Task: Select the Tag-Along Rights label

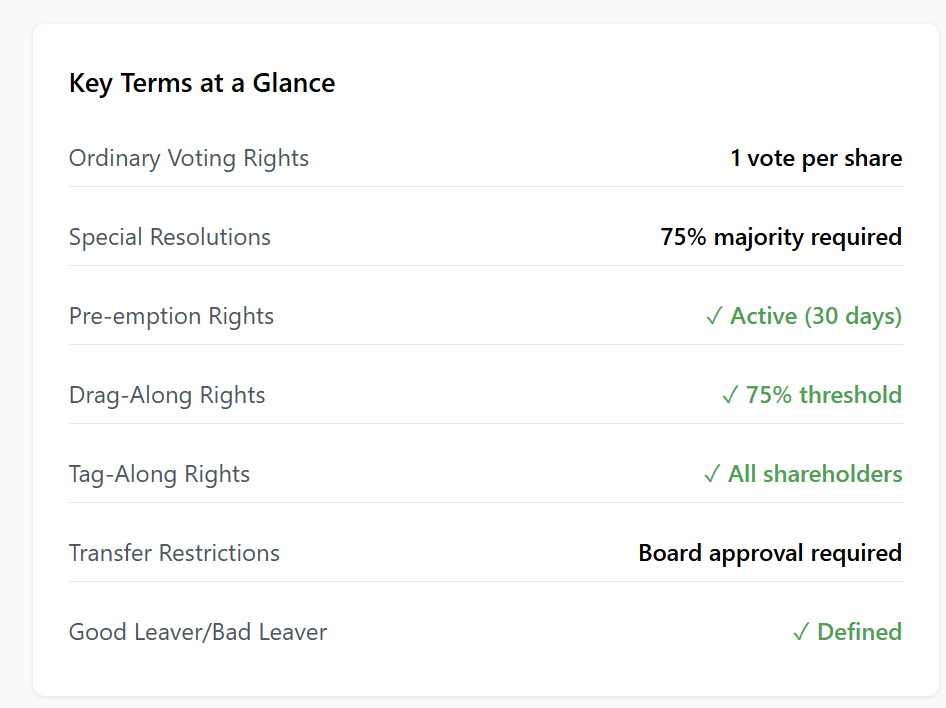Action: point(159,474)
